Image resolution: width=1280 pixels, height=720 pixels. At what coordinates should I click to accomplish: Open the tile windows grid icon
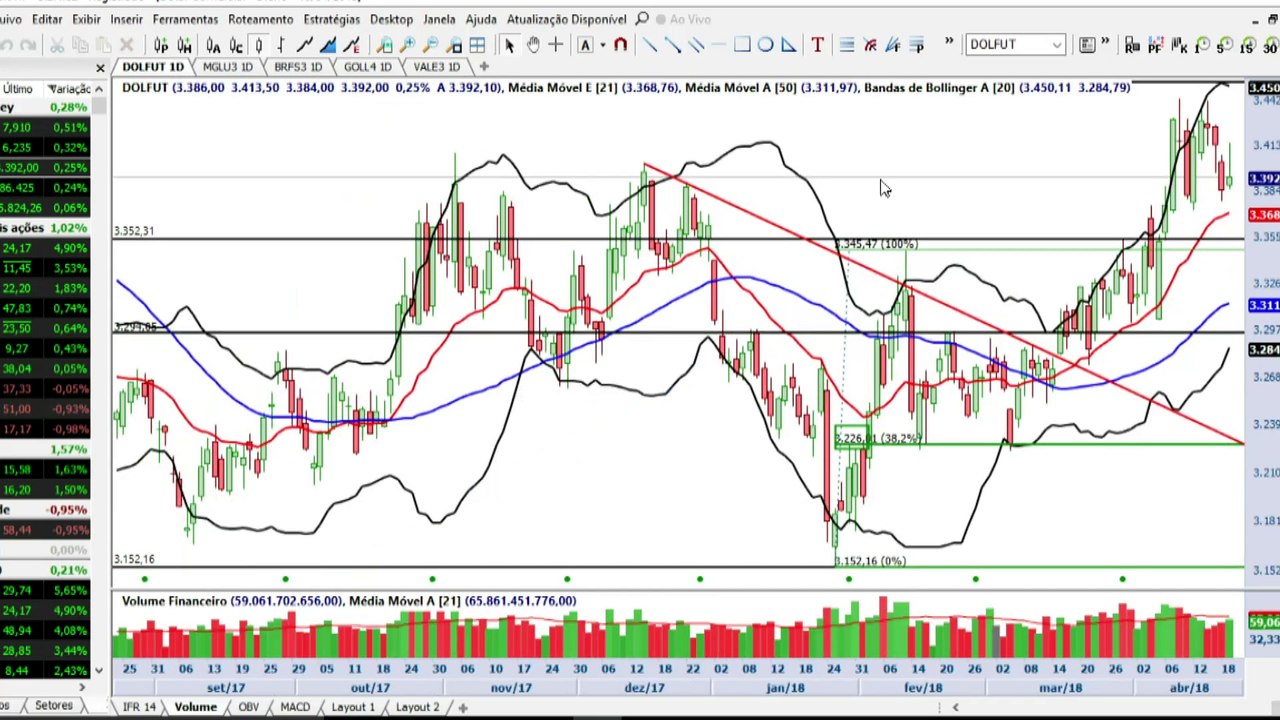(x=477, y=45)
